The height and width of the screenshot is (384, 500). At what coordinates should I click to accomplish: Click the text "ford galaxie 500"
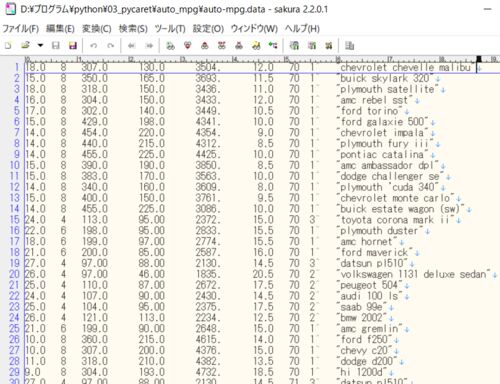click(x=382, y=122)
